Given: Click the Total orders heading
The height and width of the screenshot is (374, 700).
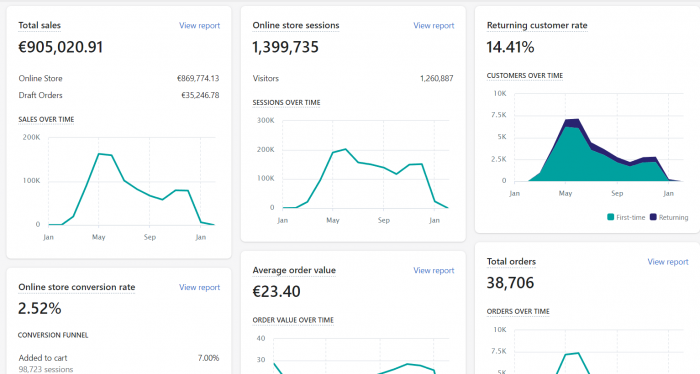Looking at the screenshot, I should (x=511, y=262).
